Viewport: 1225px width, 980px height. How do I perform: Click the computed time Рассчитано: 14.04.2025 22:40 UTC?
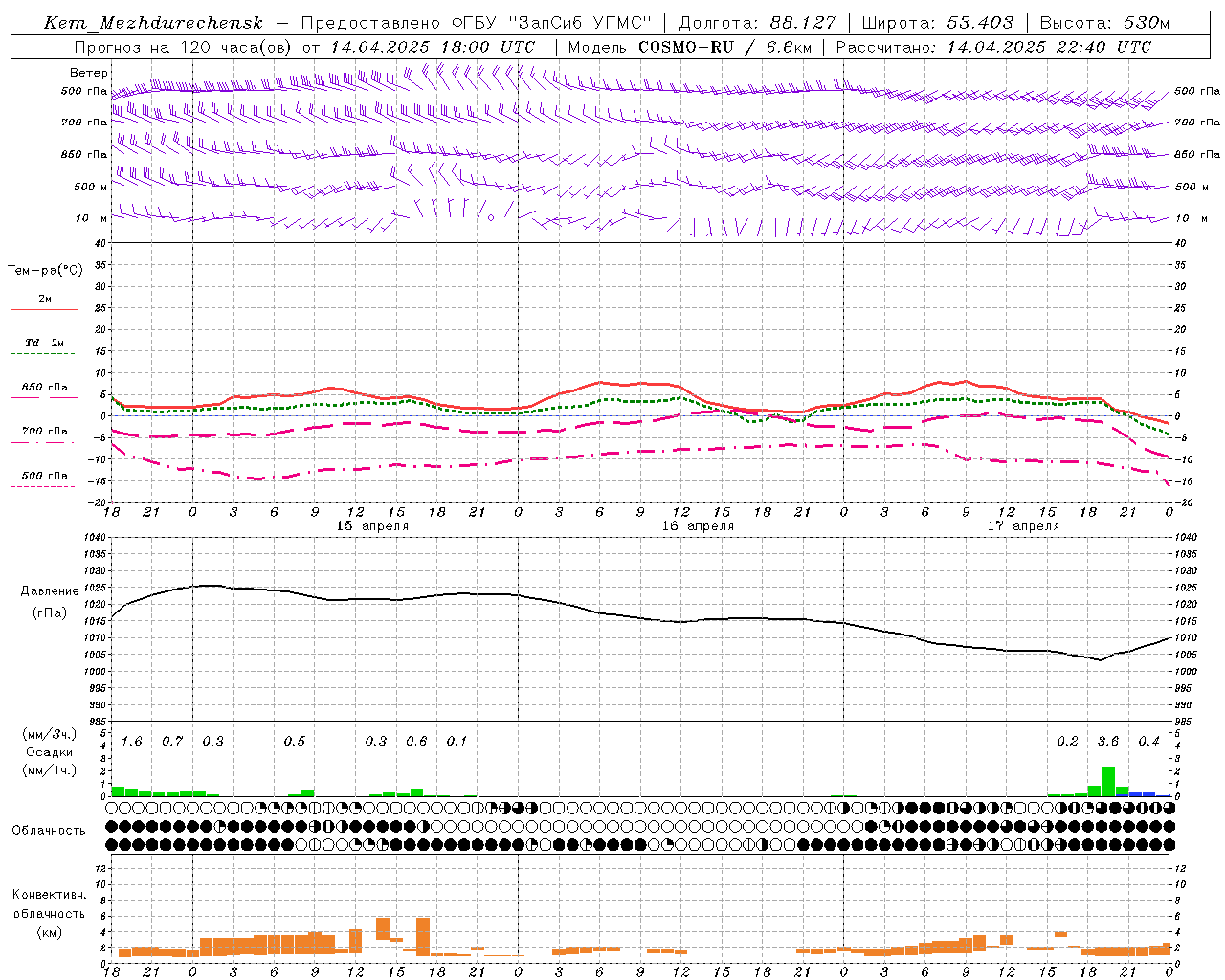tap(993, 47)
